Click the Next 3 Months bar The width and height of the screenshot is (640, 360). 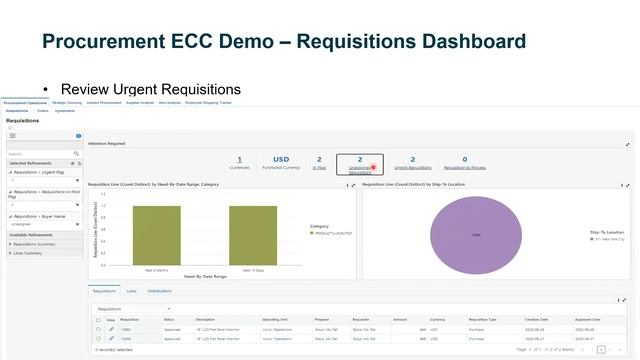click(157, 236)
